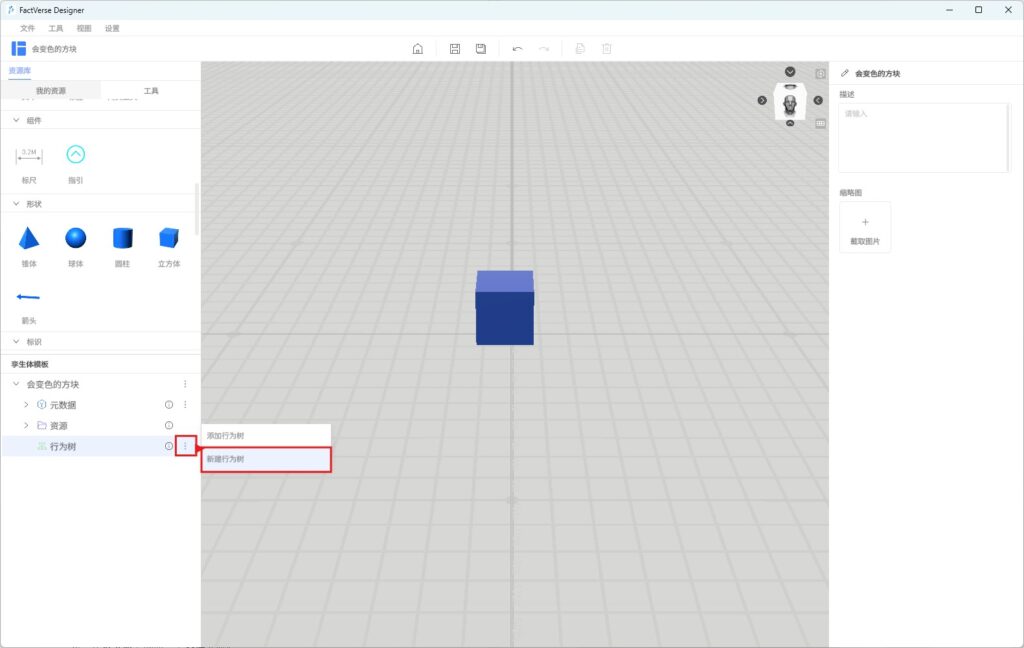Expand the 元数据 metadata tree node

(x=26, y=405)
